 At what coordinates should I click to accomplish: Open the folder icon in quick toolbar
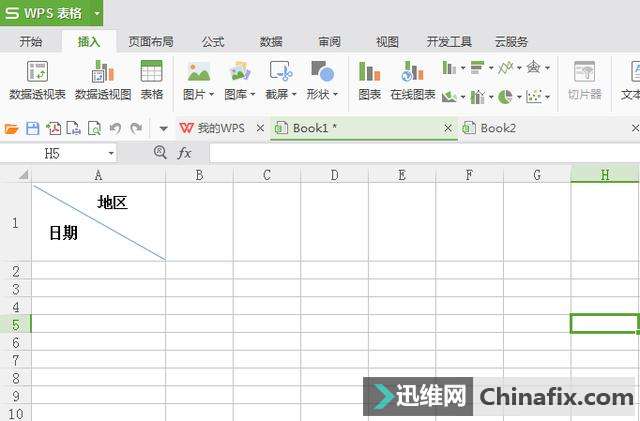(x=12, y=128)
